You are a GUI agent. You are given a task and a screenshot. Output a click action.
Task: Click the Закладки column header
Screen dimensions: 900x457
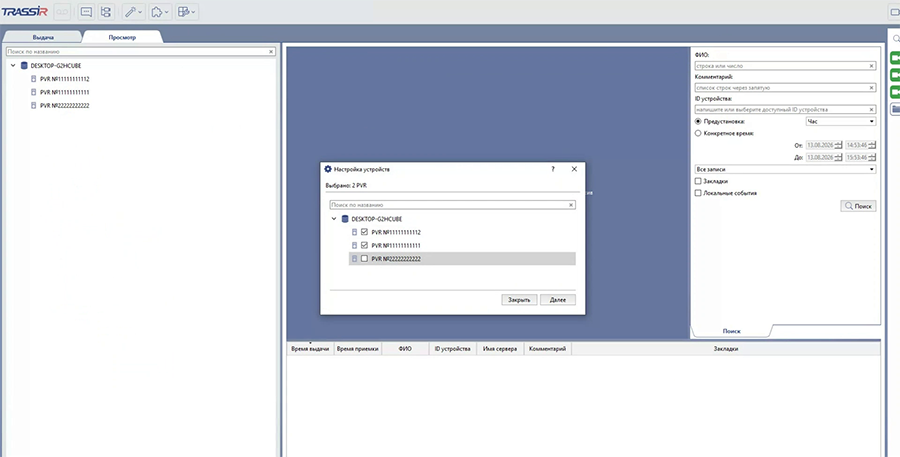tap(726, 348)
